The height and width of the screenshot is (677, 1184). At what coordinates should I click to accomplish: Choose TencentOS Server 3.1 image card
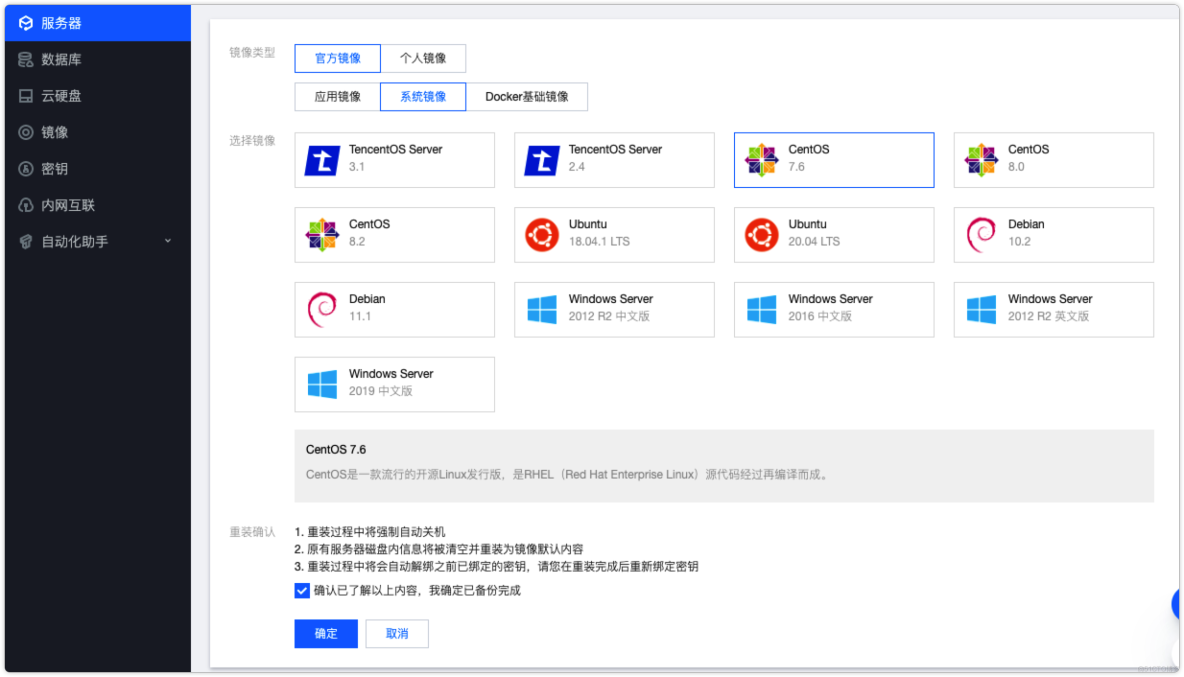pyautogui.click(x=395, y=160)
